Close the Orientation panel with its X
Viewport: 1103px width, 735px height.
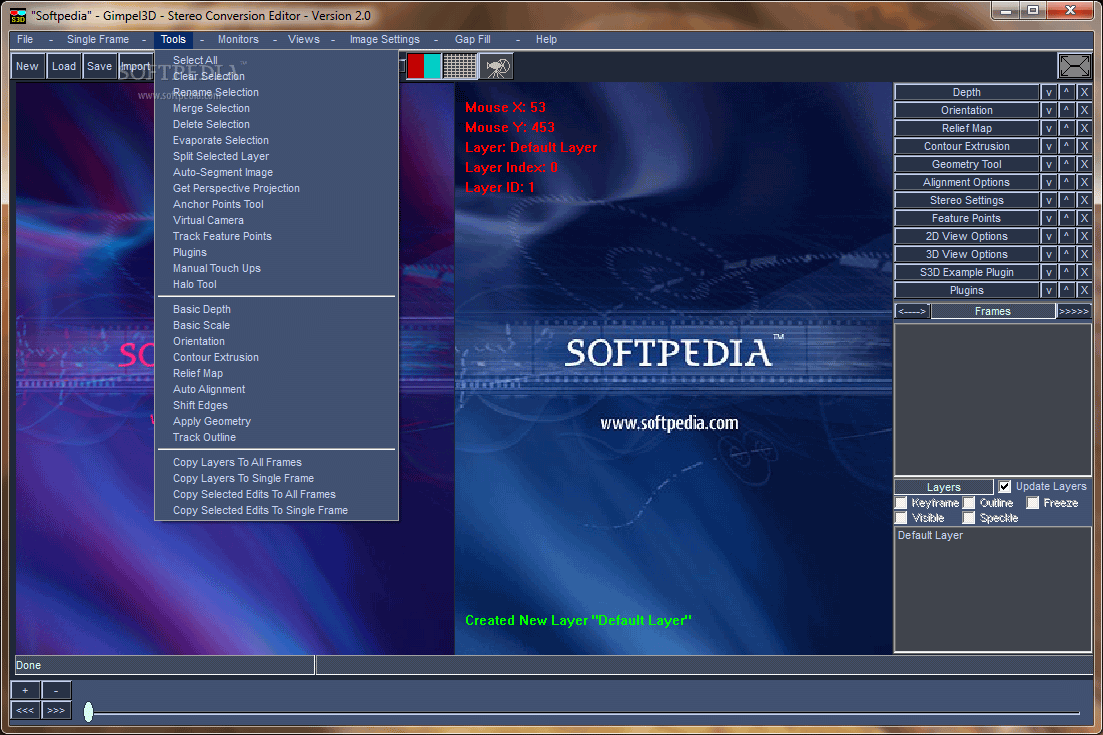click(1084, 110)
